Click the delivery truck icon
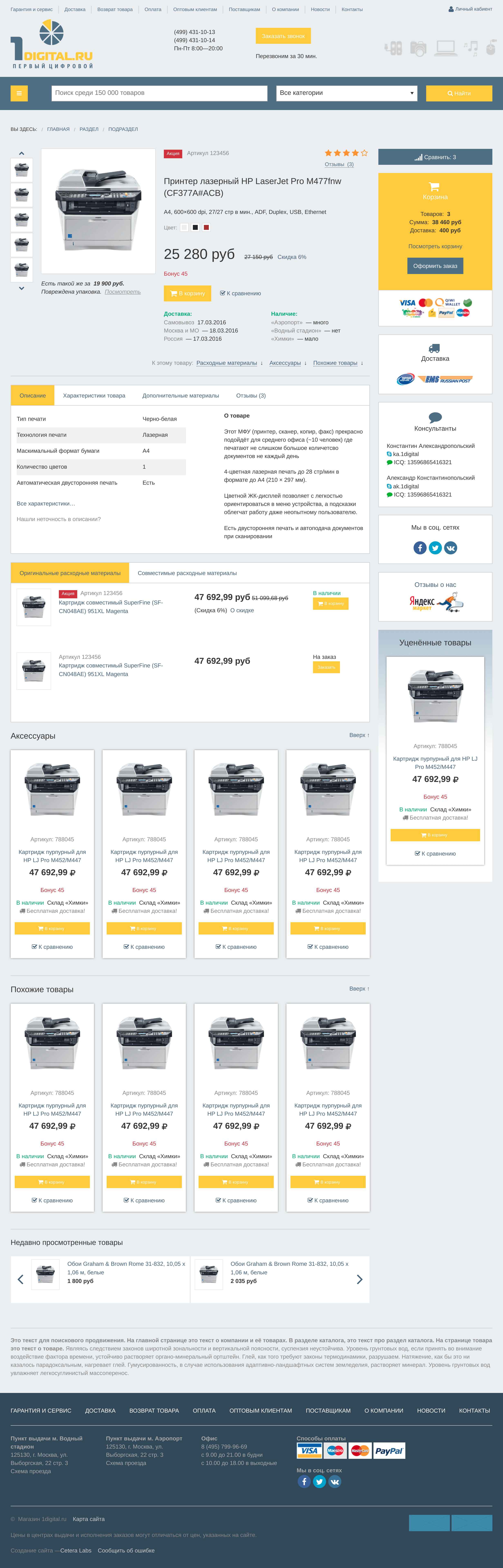Image resolution: width=503 pixels, height=1568 pixels. (x=434, y=348)
